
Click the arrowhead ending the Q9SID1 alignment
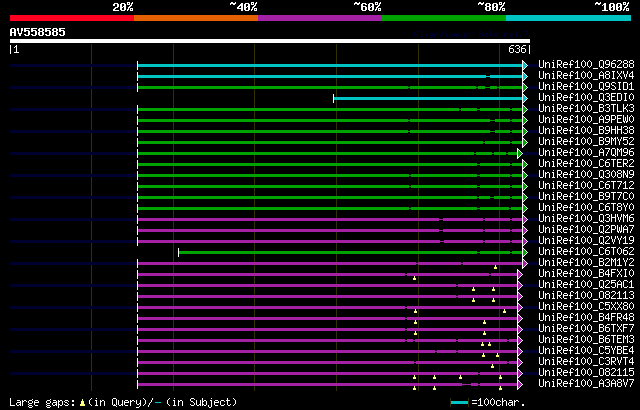(x=525, y=87)
